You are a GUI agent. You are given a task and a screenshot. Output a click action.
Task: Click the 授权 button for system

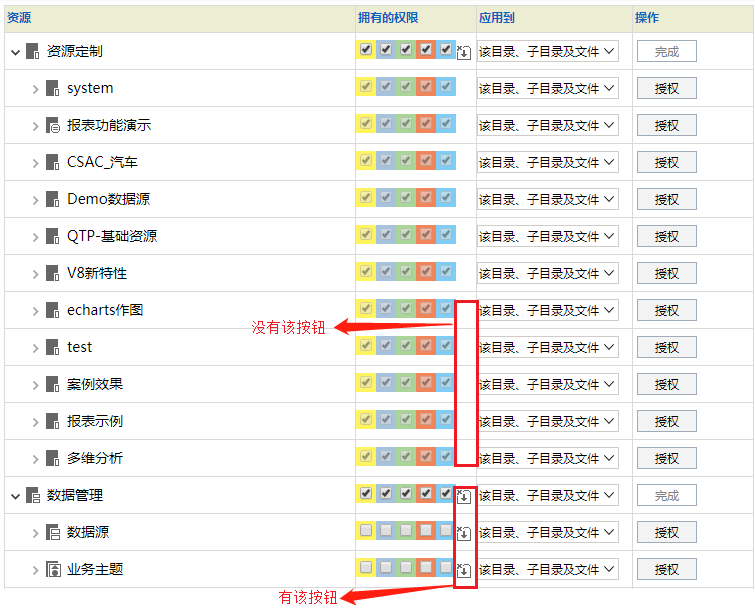coord(666,88)
